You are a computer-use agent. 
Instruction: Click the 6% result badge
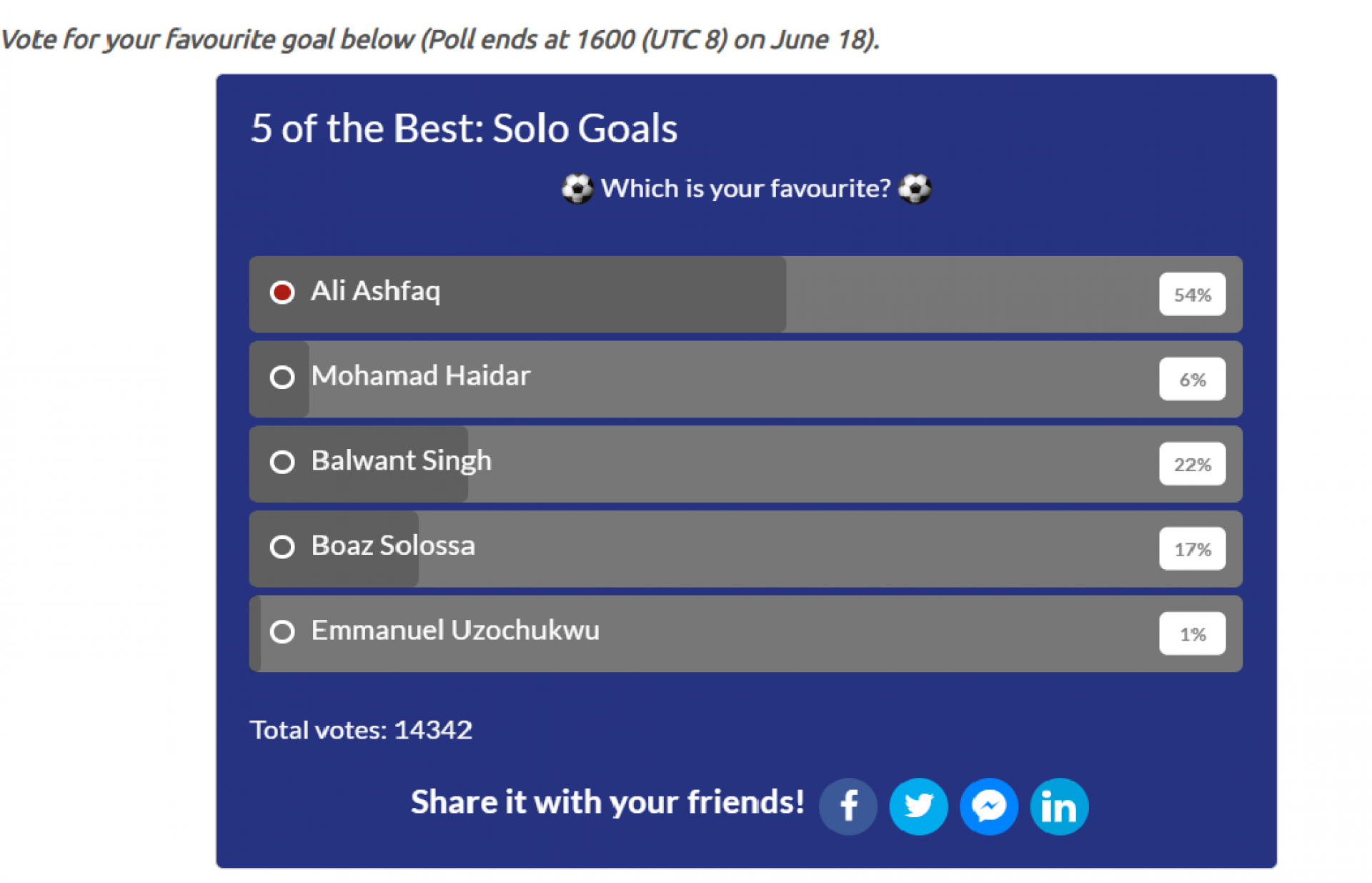pos(1192,379)
